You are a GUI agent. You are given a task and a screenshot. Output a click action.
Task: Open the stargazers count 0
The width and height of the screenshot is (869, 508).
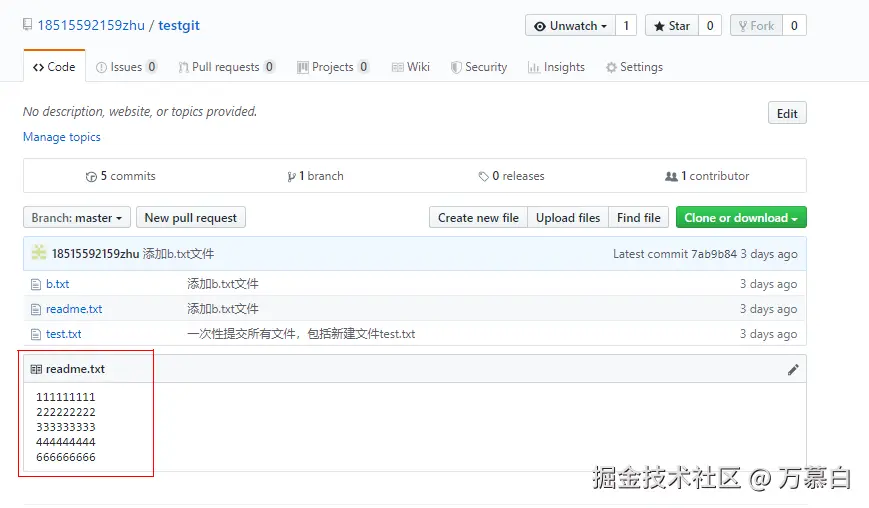point(710,25)
